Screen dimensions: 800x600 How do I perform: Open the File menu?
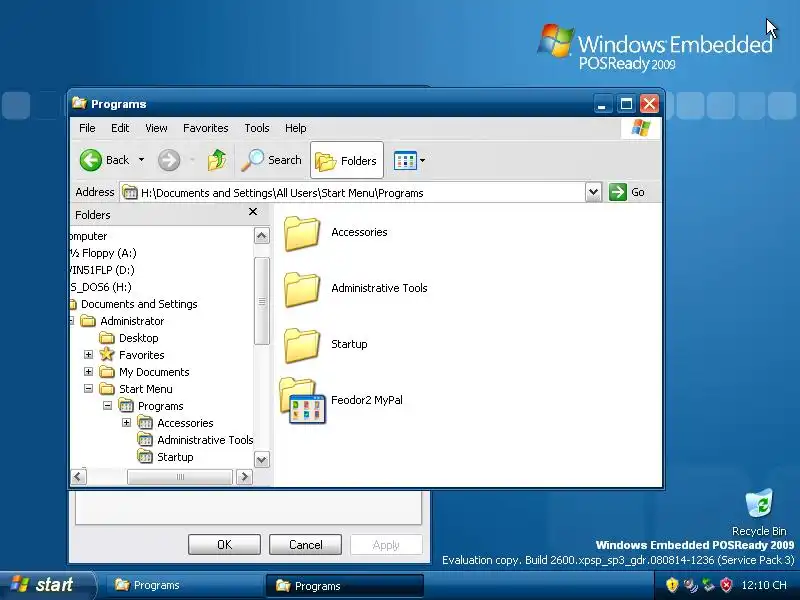click(x=87, y=128)
